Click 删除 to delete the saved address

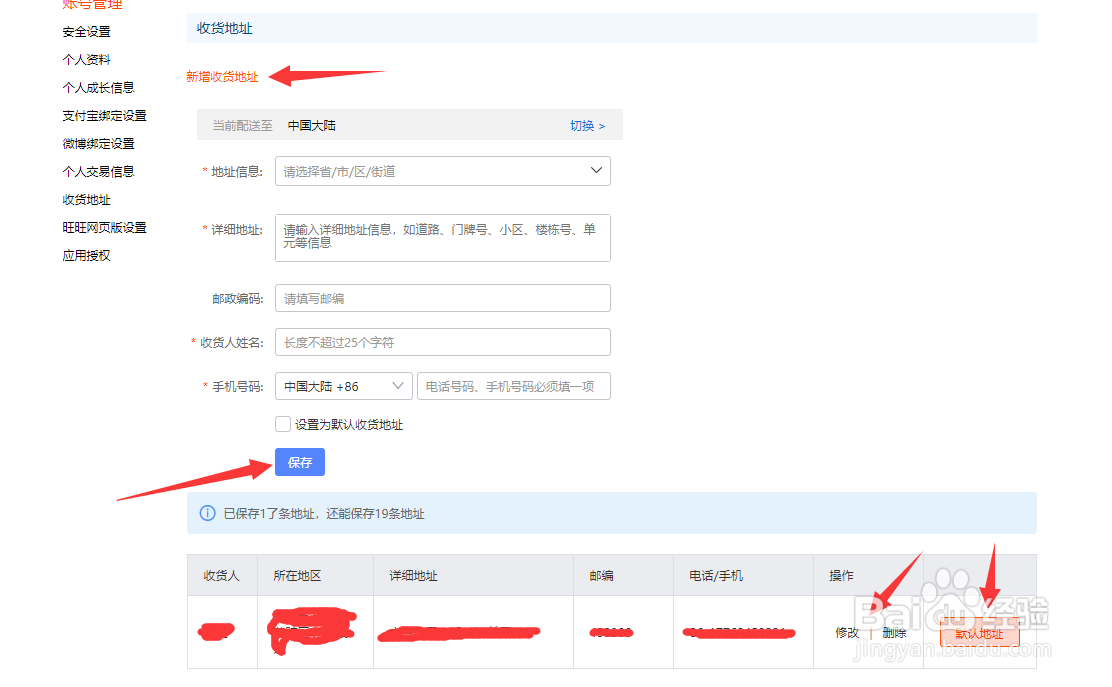click(893, 632)
